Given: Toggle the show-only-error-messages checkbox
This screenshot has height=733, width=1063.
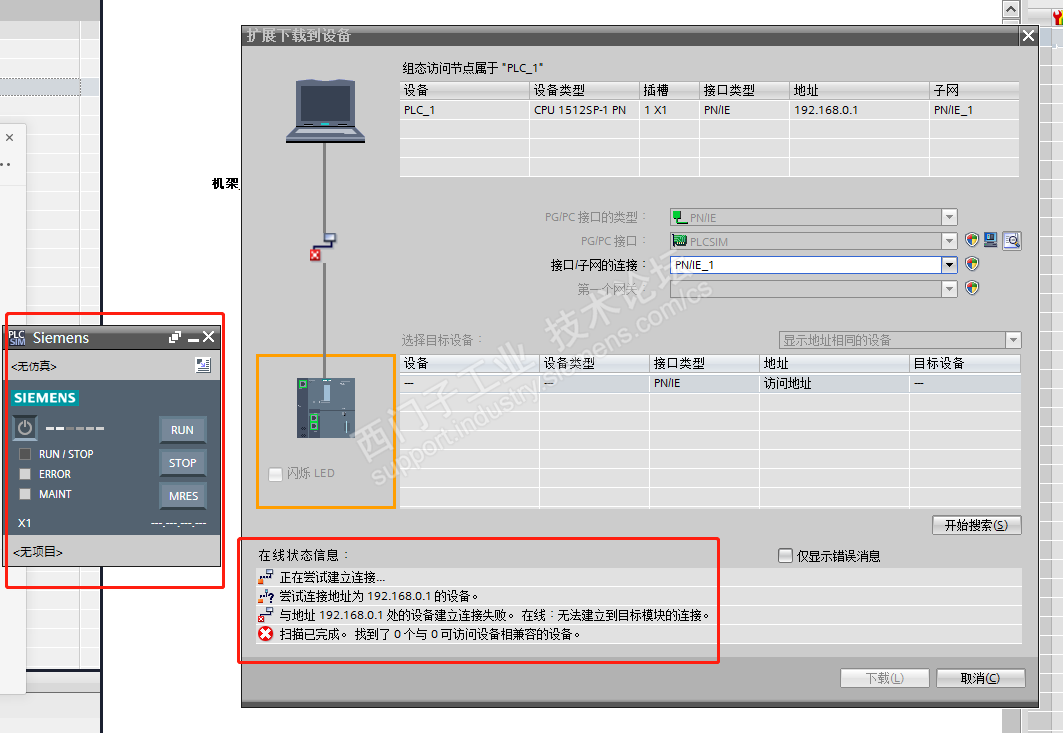Looking at the screenshot, I should tap(785, 556).
